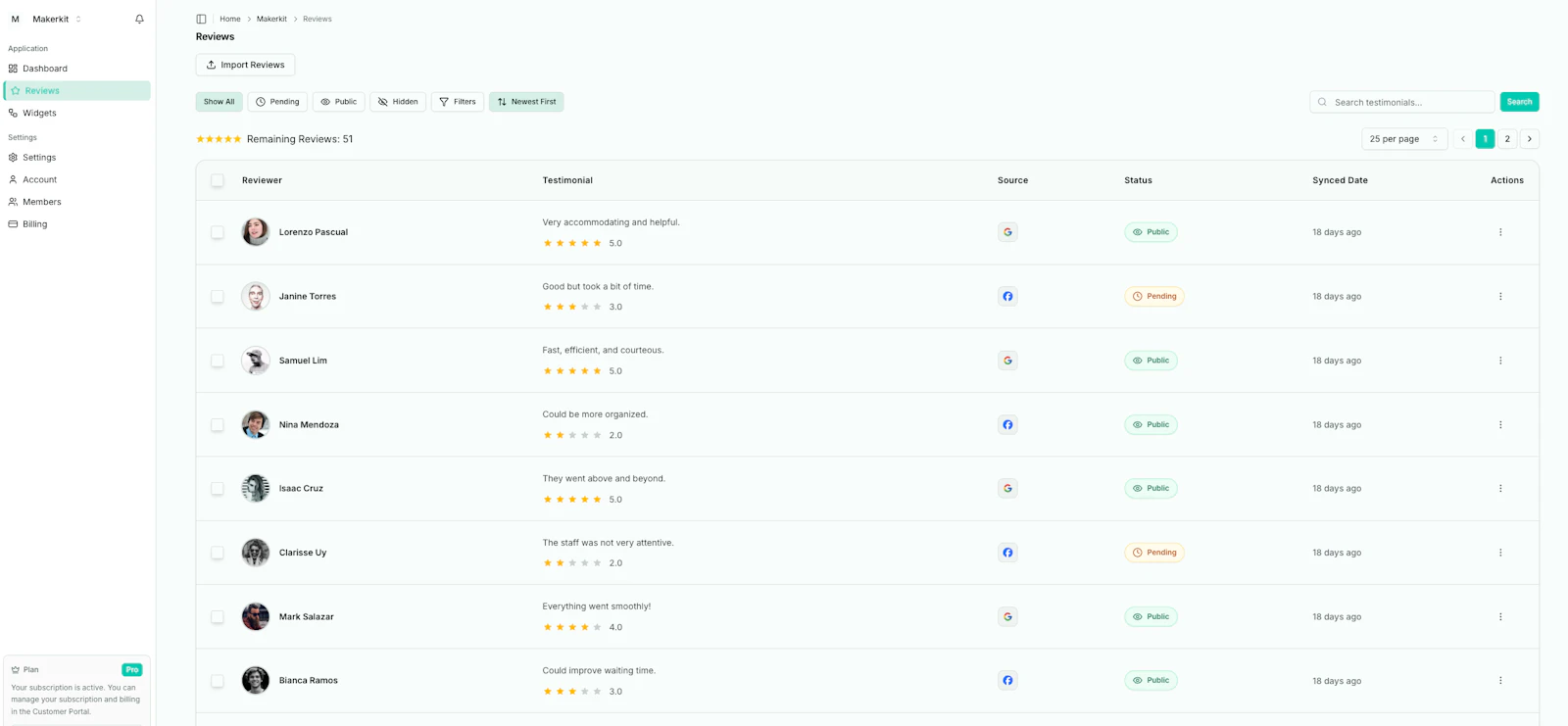Screen dimensions: 1568x726
Task: Go to page 2
Action: point(1507,139)
